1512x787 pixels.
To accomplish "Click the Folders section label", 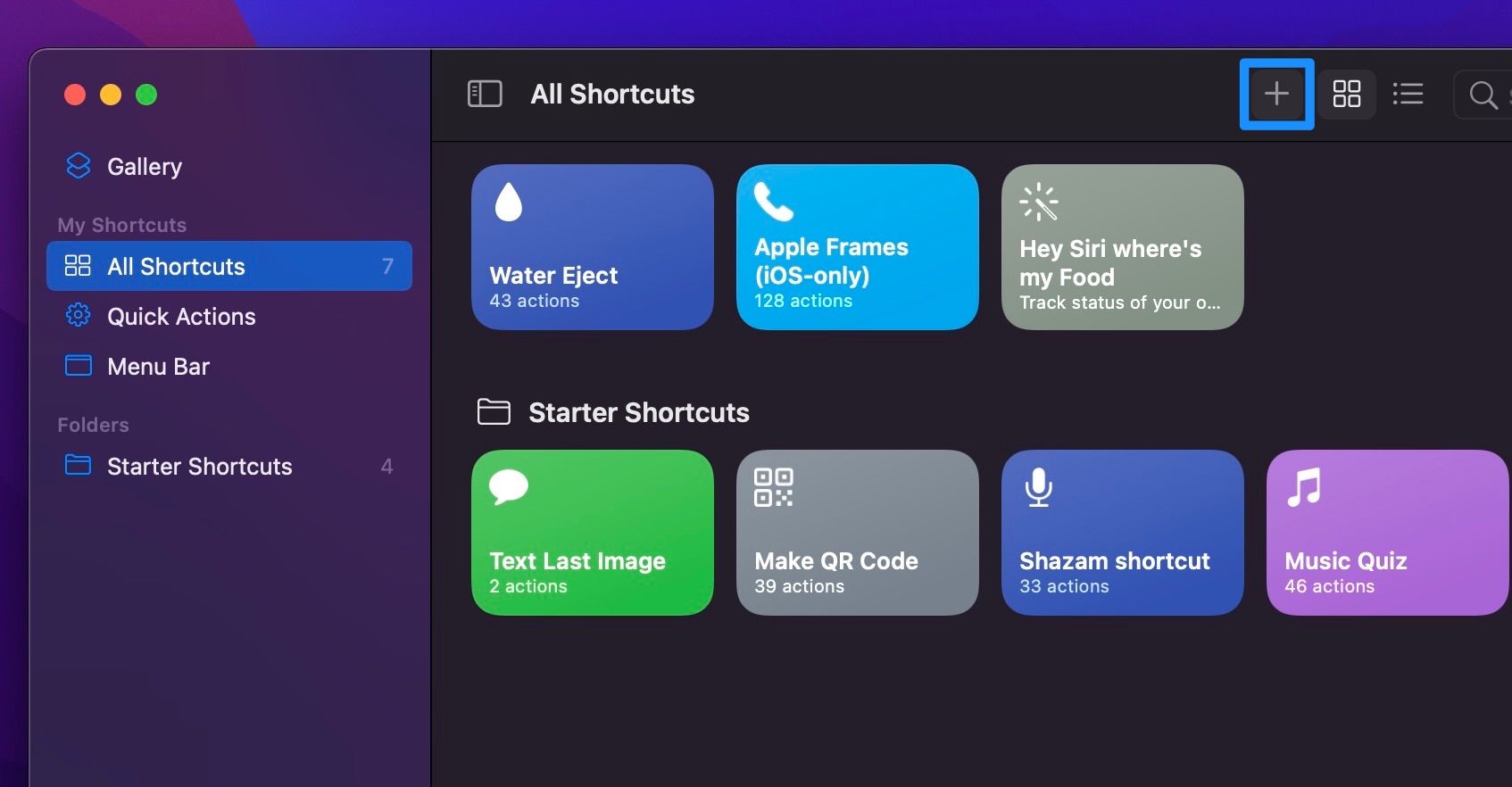I will [93, 425].
